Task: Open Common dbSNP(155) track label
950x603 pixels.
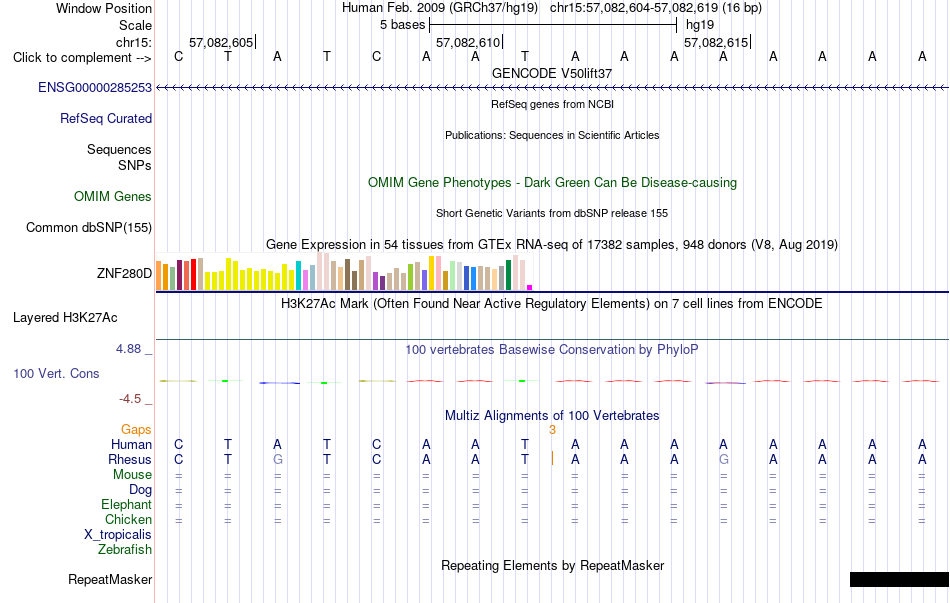Action: pyautogui.click(x=89, y=227)
